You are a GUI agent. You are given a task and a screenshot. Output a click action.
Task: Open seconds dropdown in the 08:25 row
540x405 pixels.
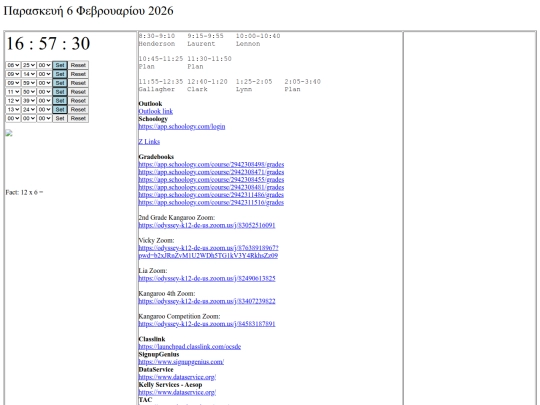tap(44, 65)
